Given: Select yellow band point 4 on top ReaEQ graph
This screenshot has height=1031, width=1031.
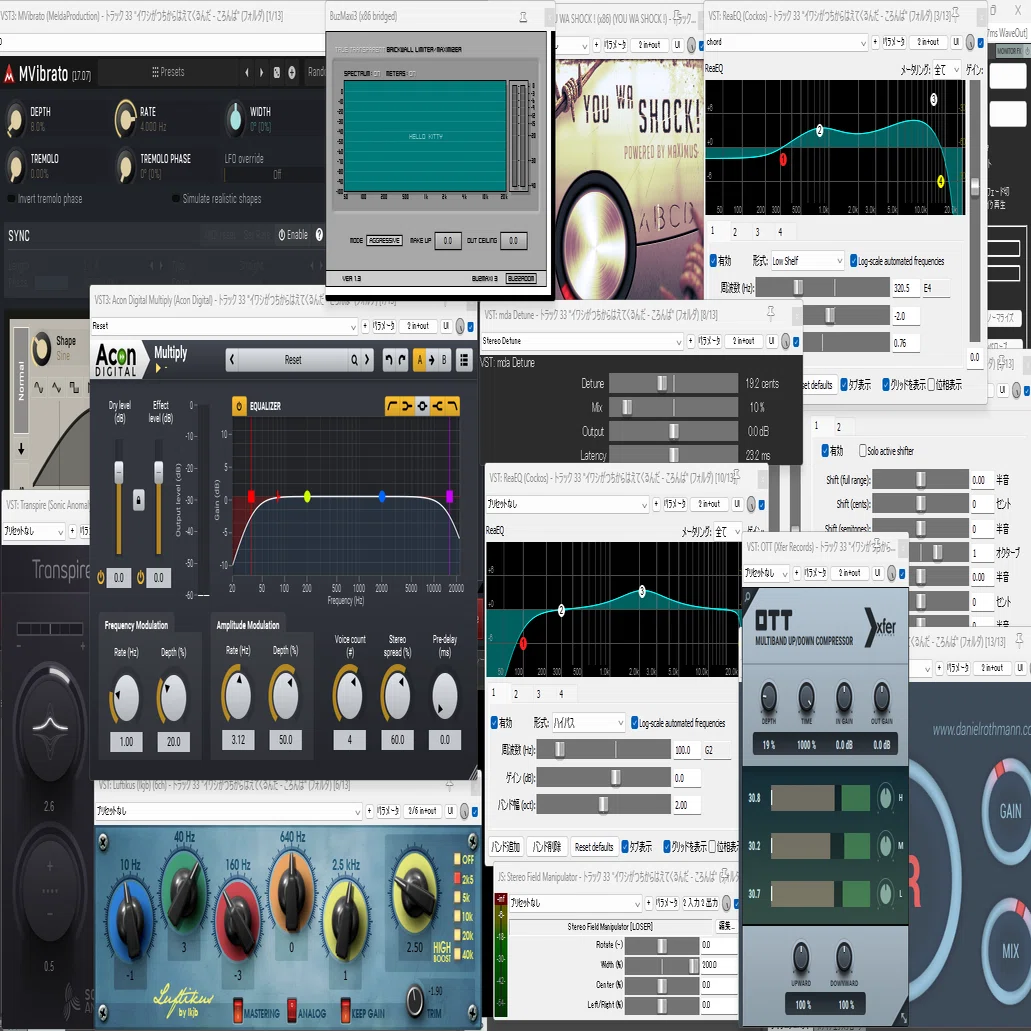Looking at the screenshot, I should point(941,181).
